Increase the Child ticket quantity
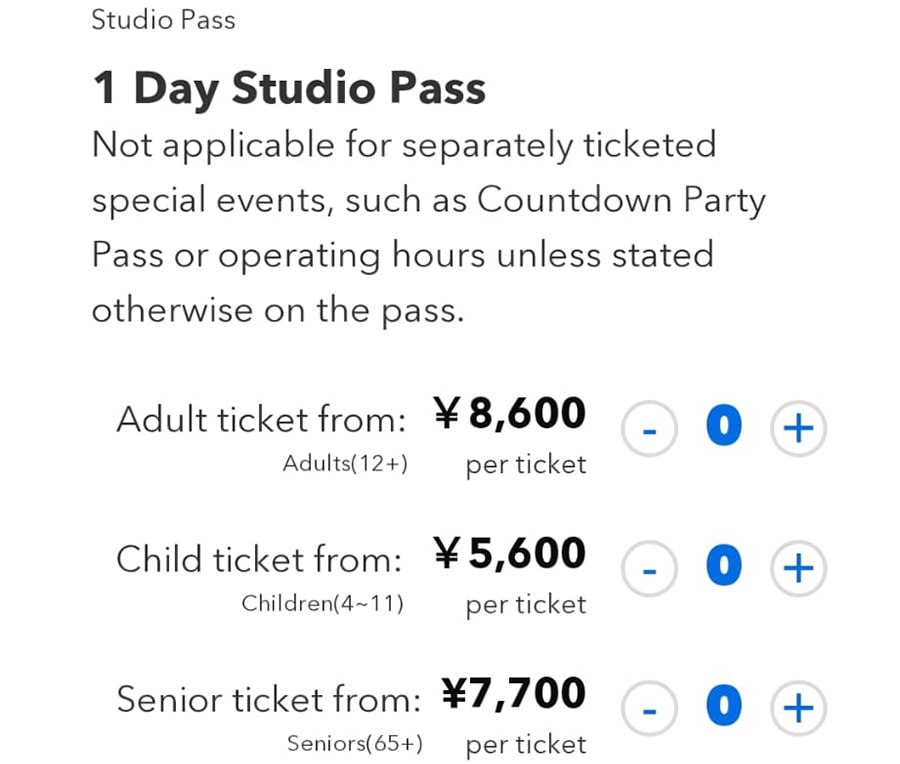This screenshot has width=900, height=764. (798, 568)
